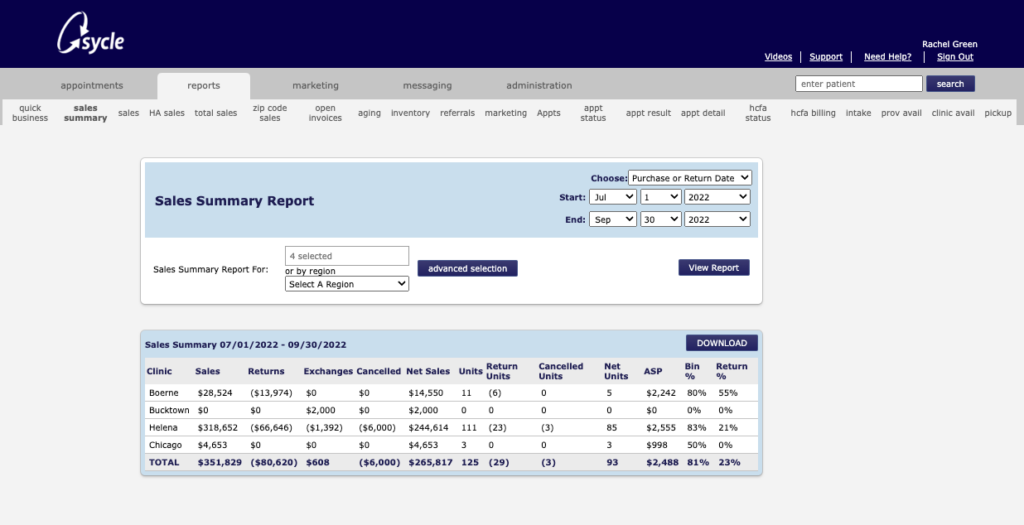Click the Sycle logo
Screen dimensions: 1024x525
click(x=91, y=34)
